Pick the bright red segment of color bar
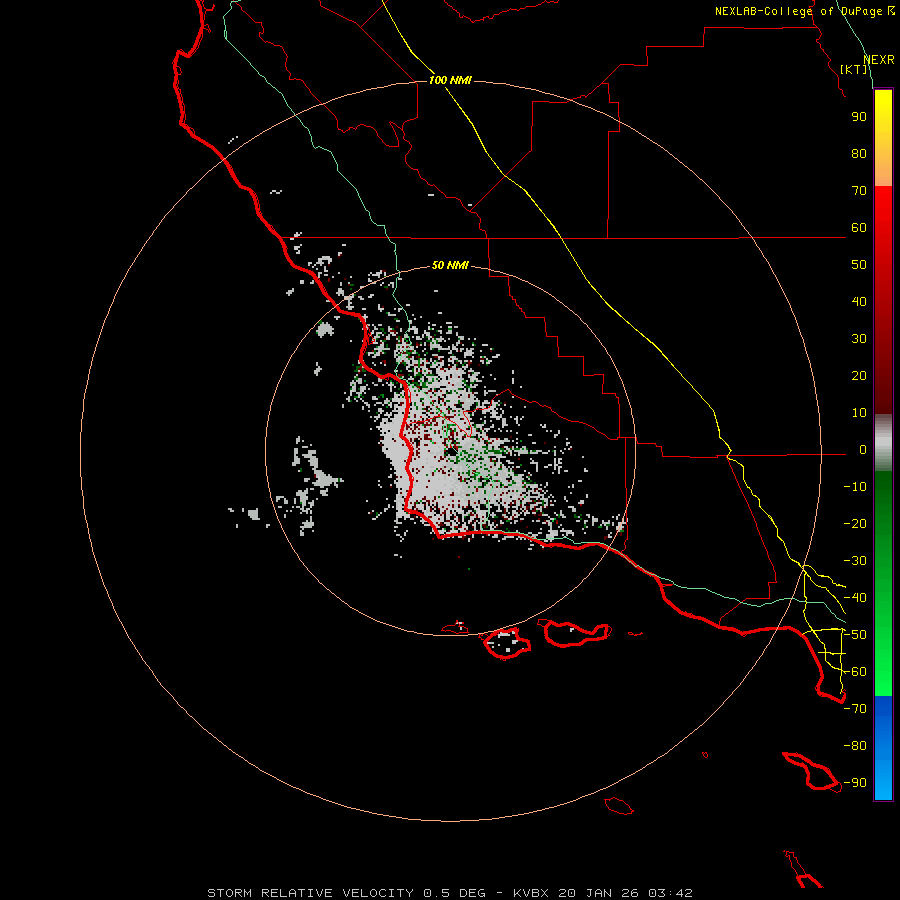900x900 pixels. coord(883,300)
